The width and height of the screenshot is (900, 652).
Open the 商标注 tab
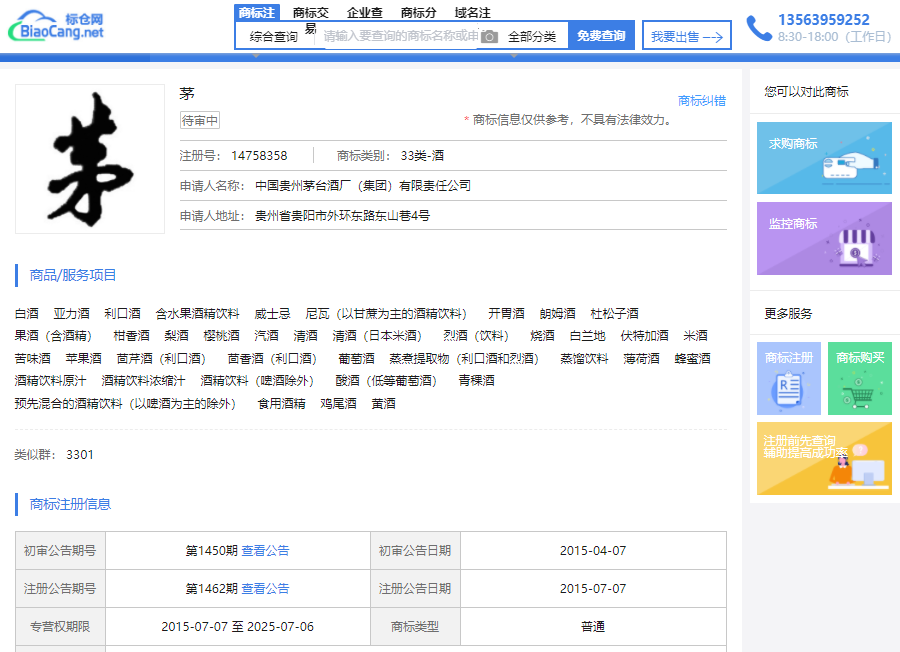pos(257,13)
